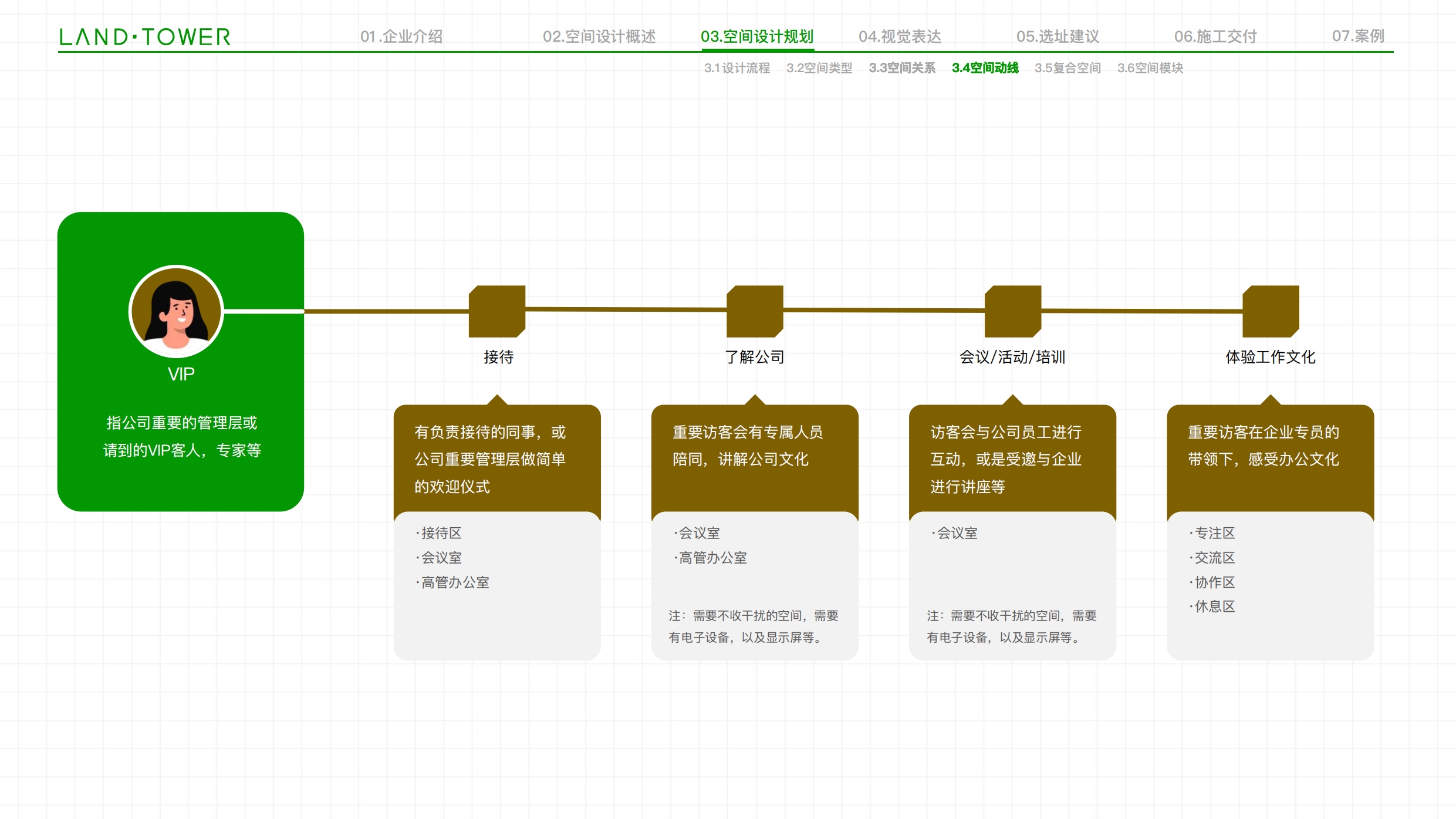Screen dimensions: 1456x819
Task: Click the VIP label under avatar
Action: [181, 375]
